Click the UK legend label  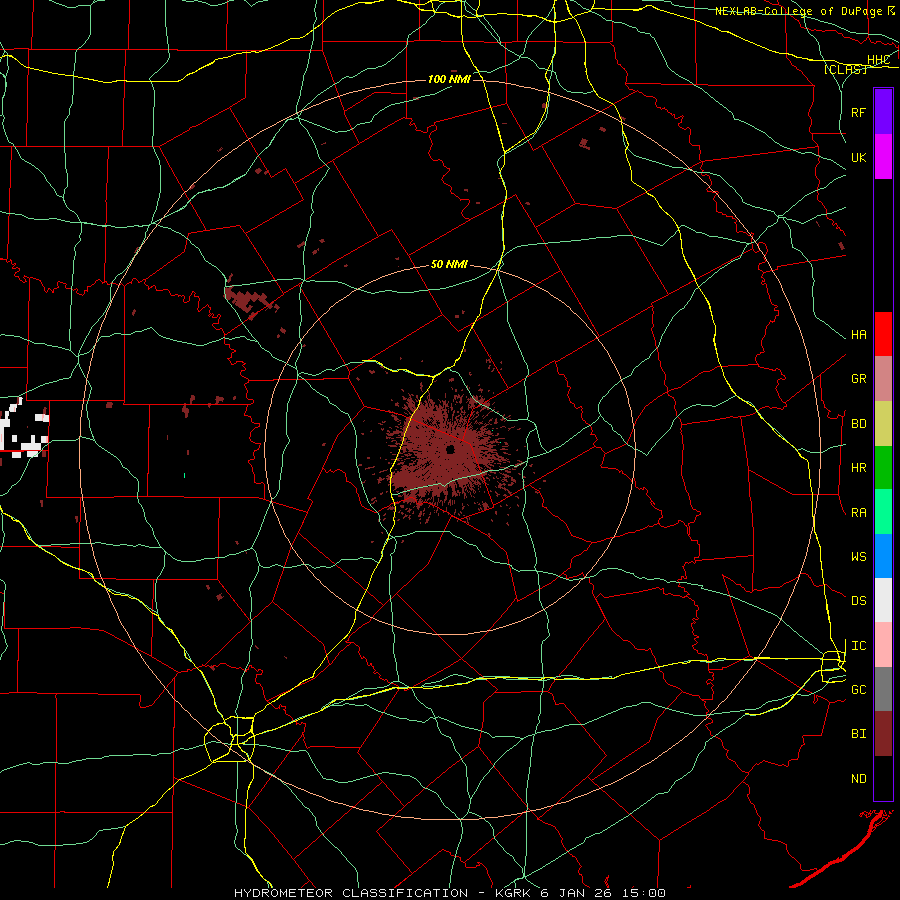(859, 157)
